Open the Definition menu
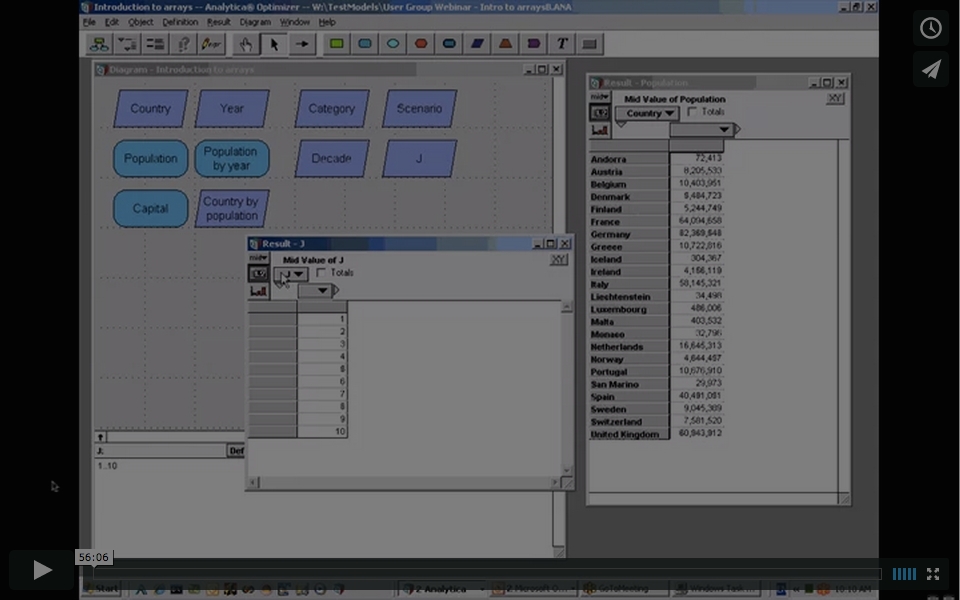The width and height of the screenshot is (960, 600). 180,22
